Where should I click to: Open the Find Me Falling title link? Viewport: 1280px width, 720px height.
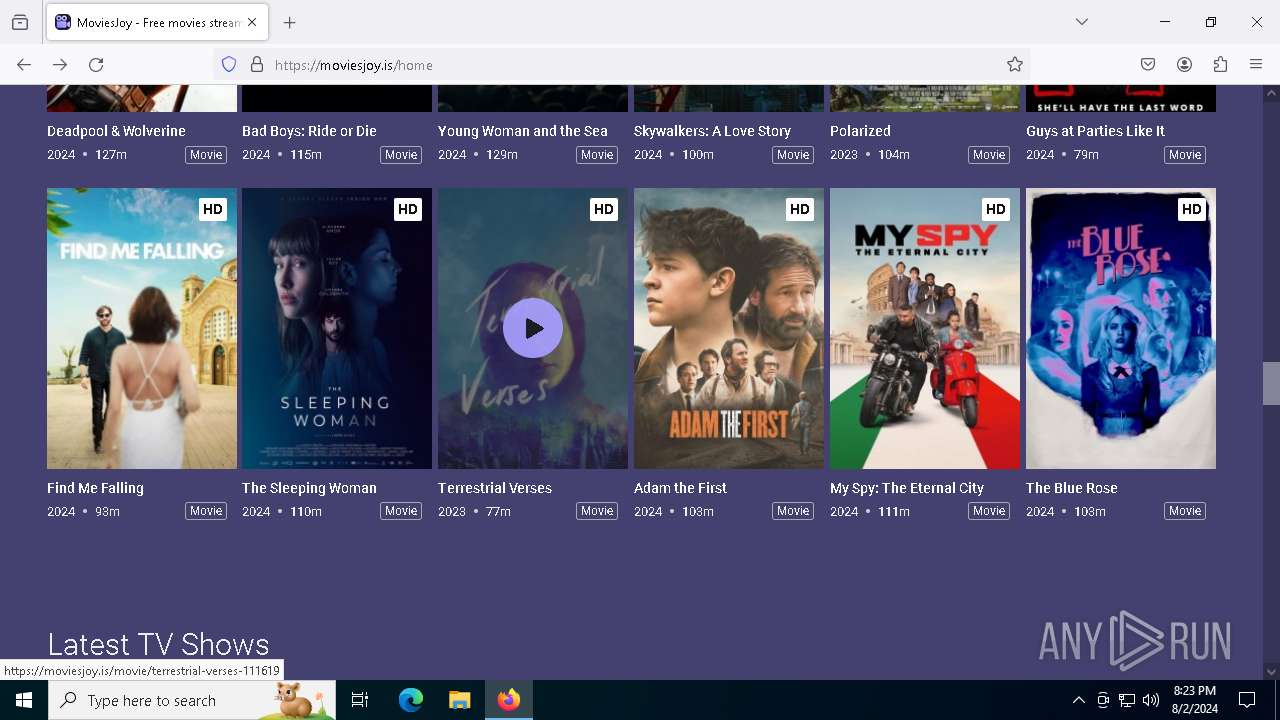pos(95,488)
